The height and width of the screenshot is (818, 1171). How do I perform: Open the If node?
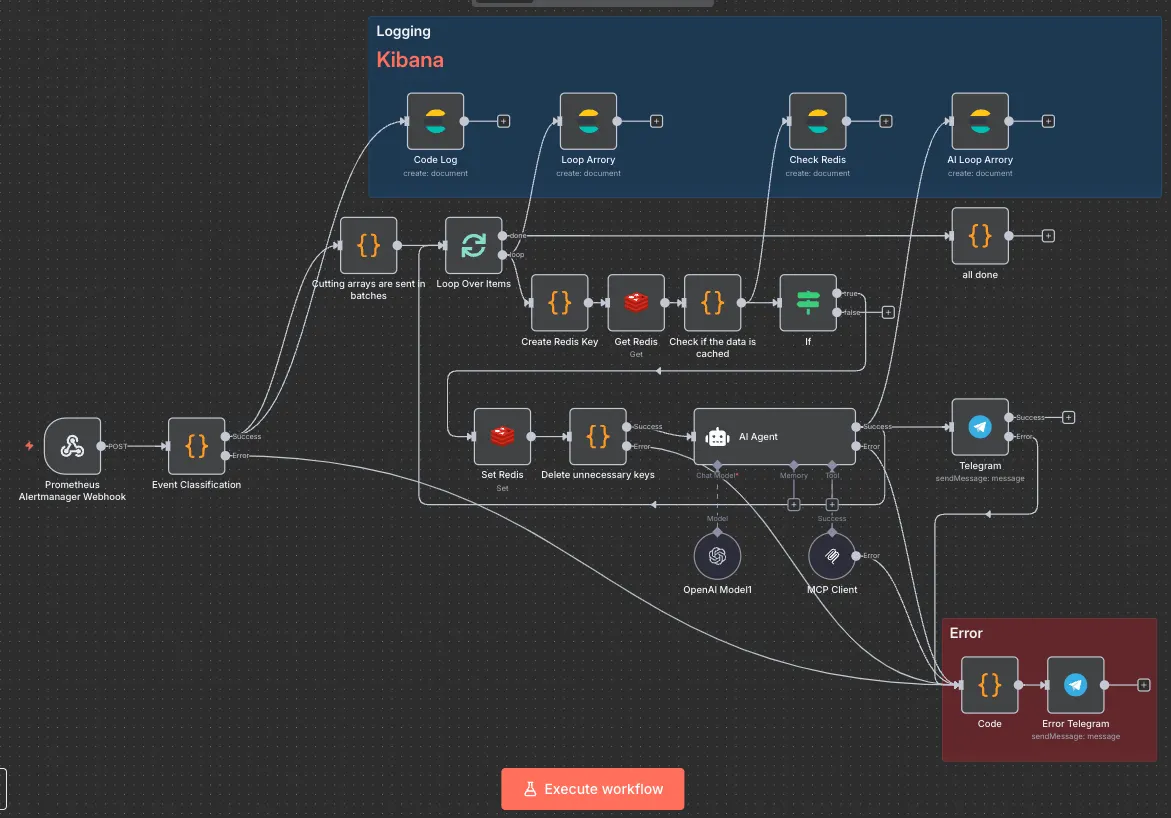[808, 303]
